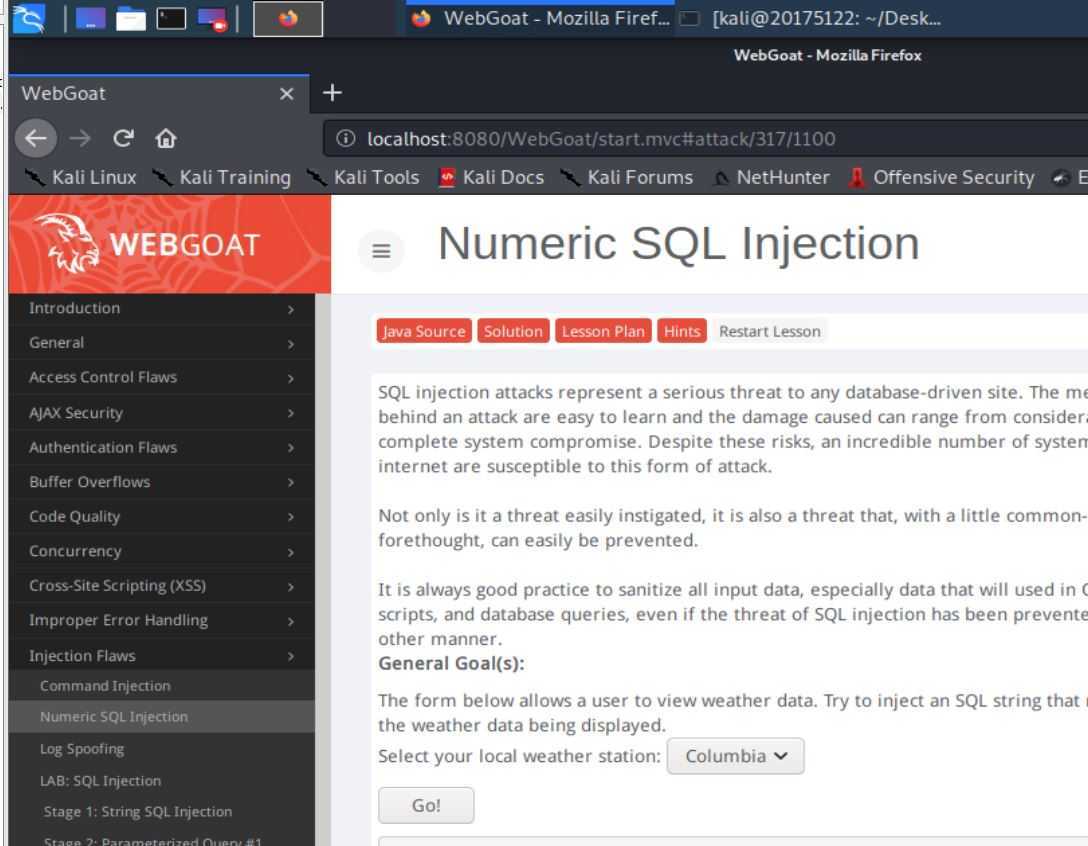Open the Offensive Security bookmark

942,178
